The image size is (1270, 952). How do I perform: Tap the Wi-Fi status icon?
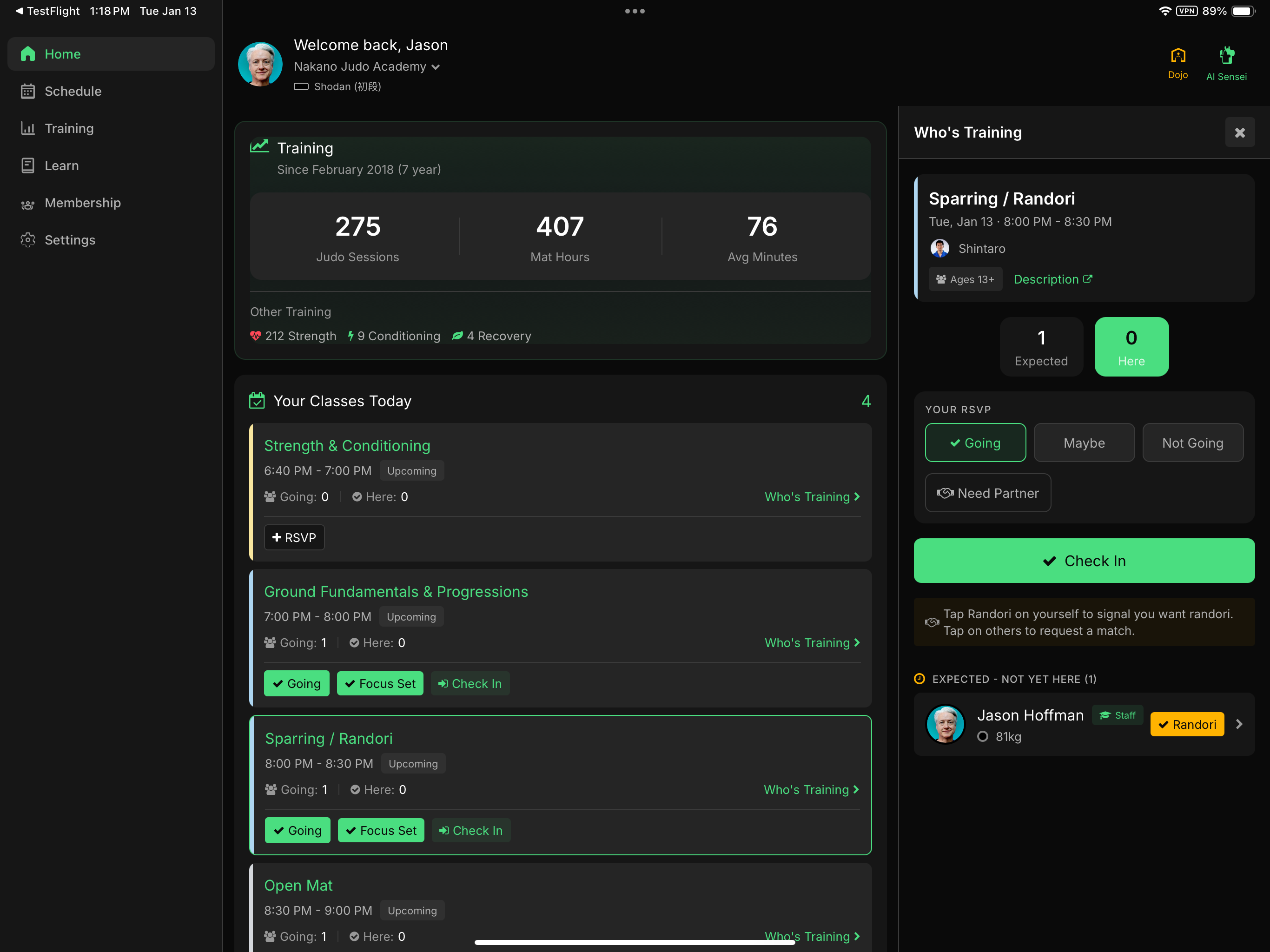tap(1164, 11)
